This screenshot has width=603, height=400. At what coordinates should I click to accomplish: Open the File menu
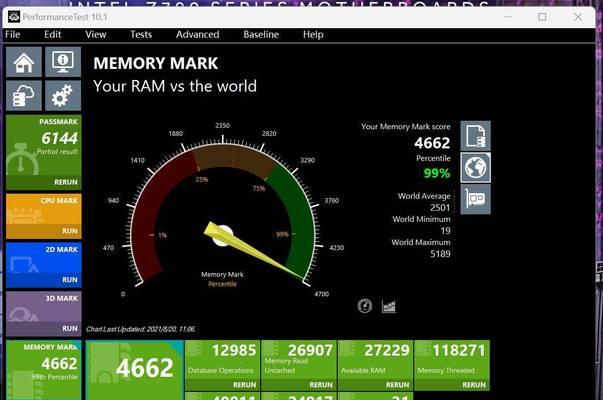click(x=13, y=35)
